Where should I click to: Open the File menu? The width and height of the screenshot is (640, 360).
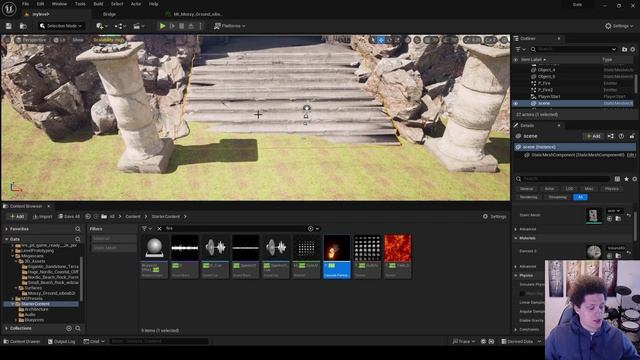[x=25, y=4]
